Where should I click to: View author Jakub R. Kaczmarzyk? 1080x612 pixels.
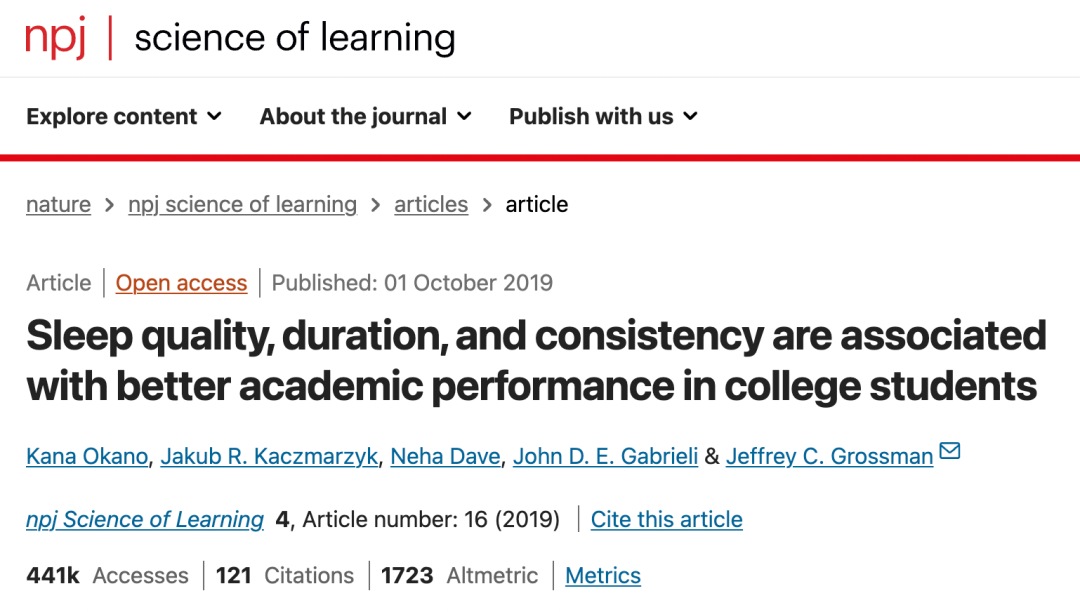(x=269, y=456)
